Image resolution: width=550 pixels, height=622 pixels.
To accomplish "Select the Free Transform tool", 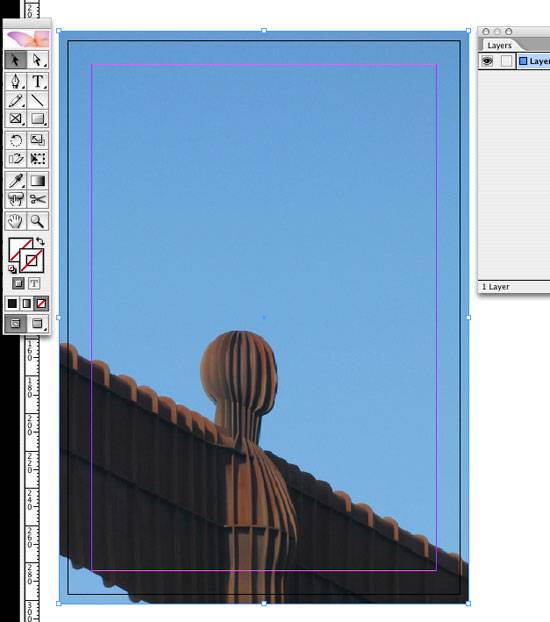I will point(38,159).
